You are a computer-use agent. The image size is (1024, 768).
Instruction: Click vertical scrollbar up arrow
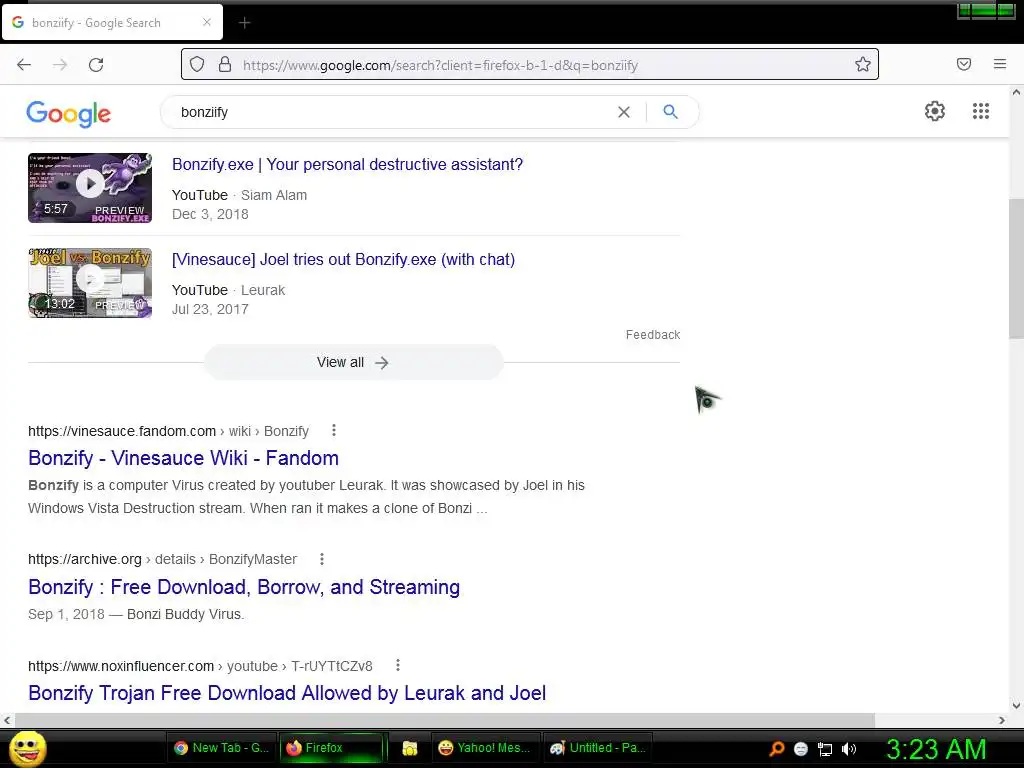[1016, 93]
